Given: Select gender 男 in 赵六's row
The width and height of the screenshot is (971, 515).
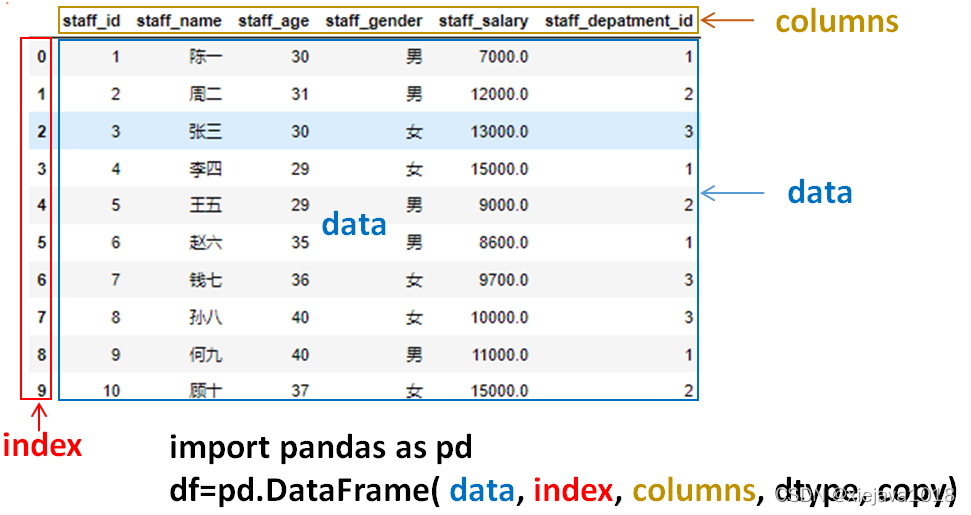Looking at the screenshot, I should (x=414, y=242).
